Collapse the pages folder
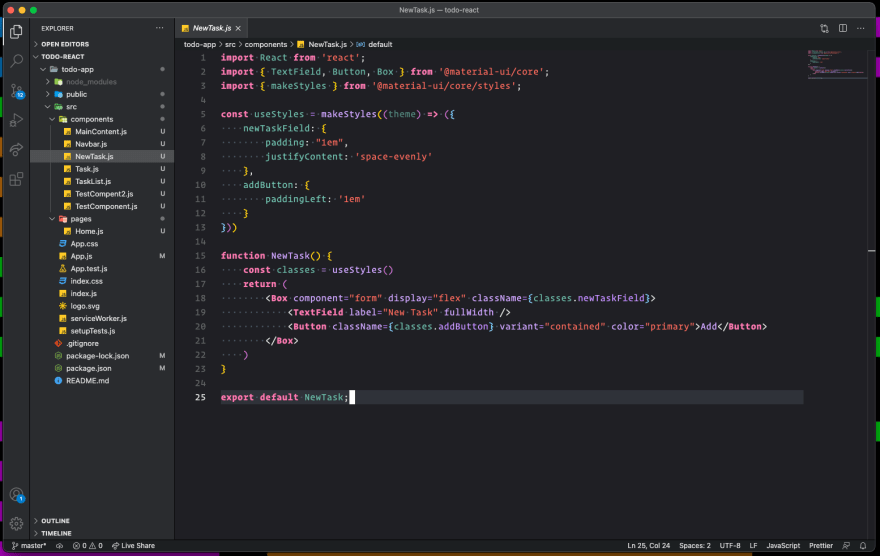This screenshot has width=880, height=556. click(x=102, y=219)
